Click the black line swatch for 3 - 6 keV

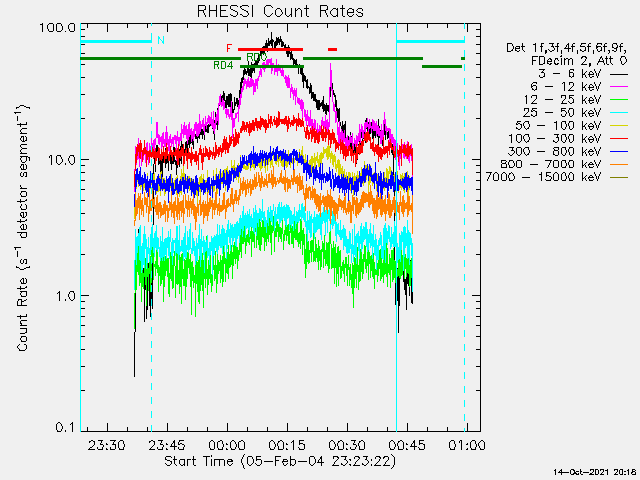coord(619,74)
